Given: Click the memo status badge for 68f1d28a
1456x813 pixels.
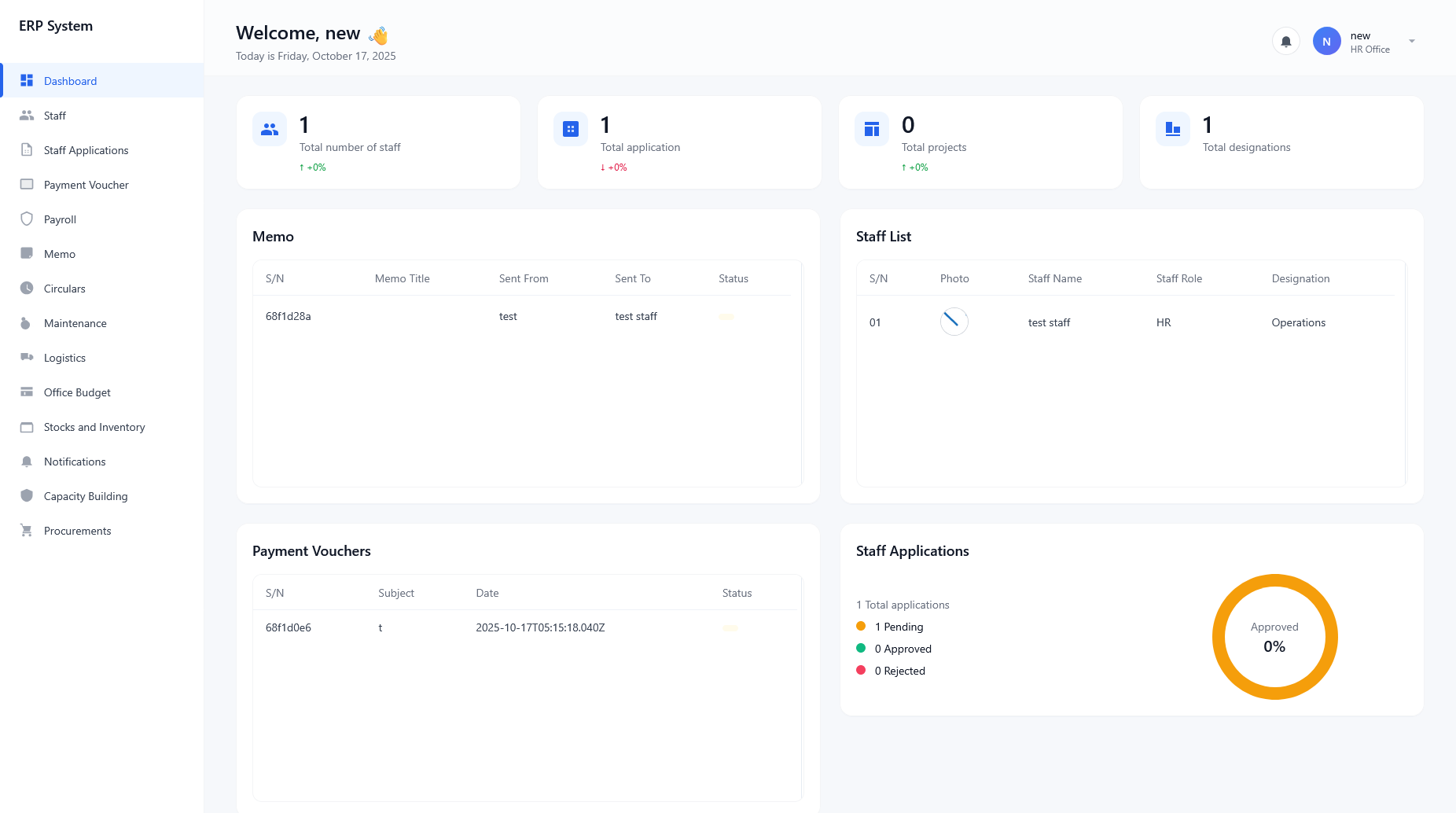Looking at the screenshot, I should [x=726, y=317].
